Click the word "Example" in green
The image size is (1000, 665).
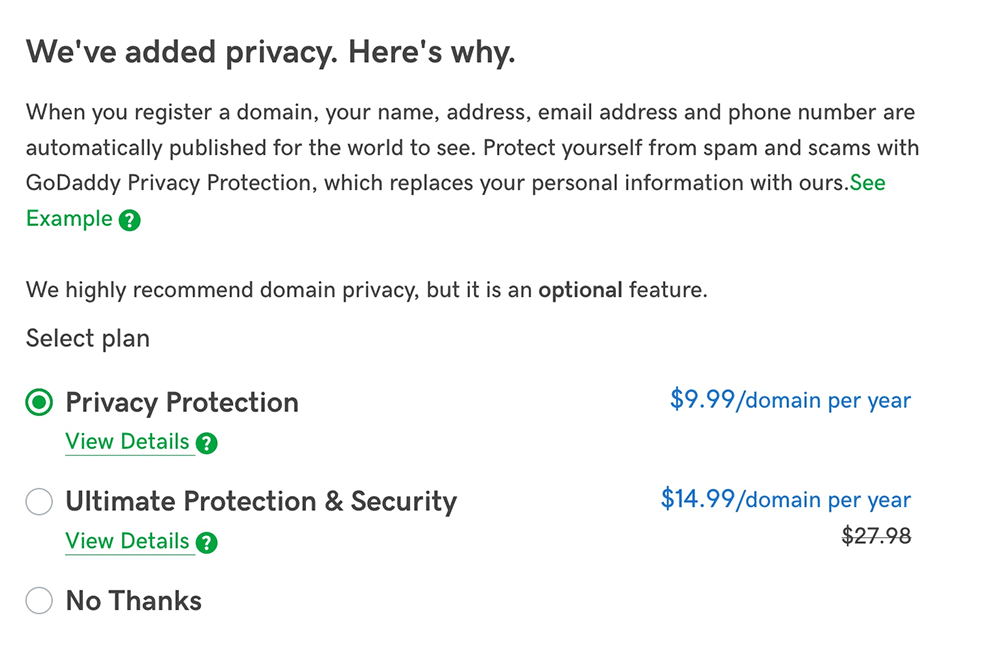[x=69, y=219]
